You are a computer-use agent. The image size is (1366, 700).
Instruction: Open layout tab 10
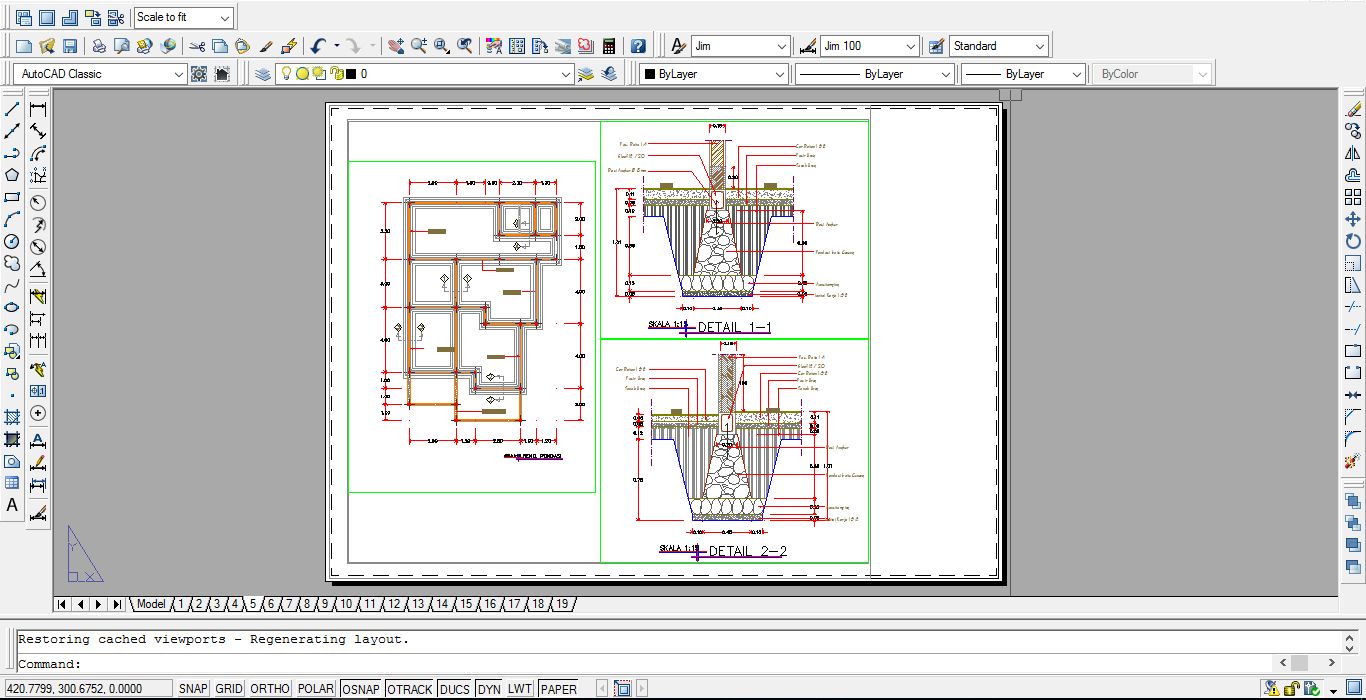click(345, 604)
